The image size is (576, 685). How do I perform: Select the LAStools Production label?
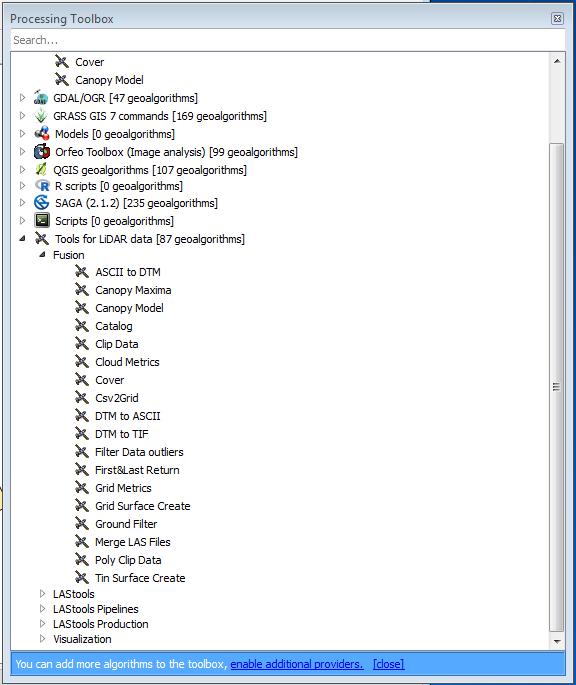click(101, 624)
